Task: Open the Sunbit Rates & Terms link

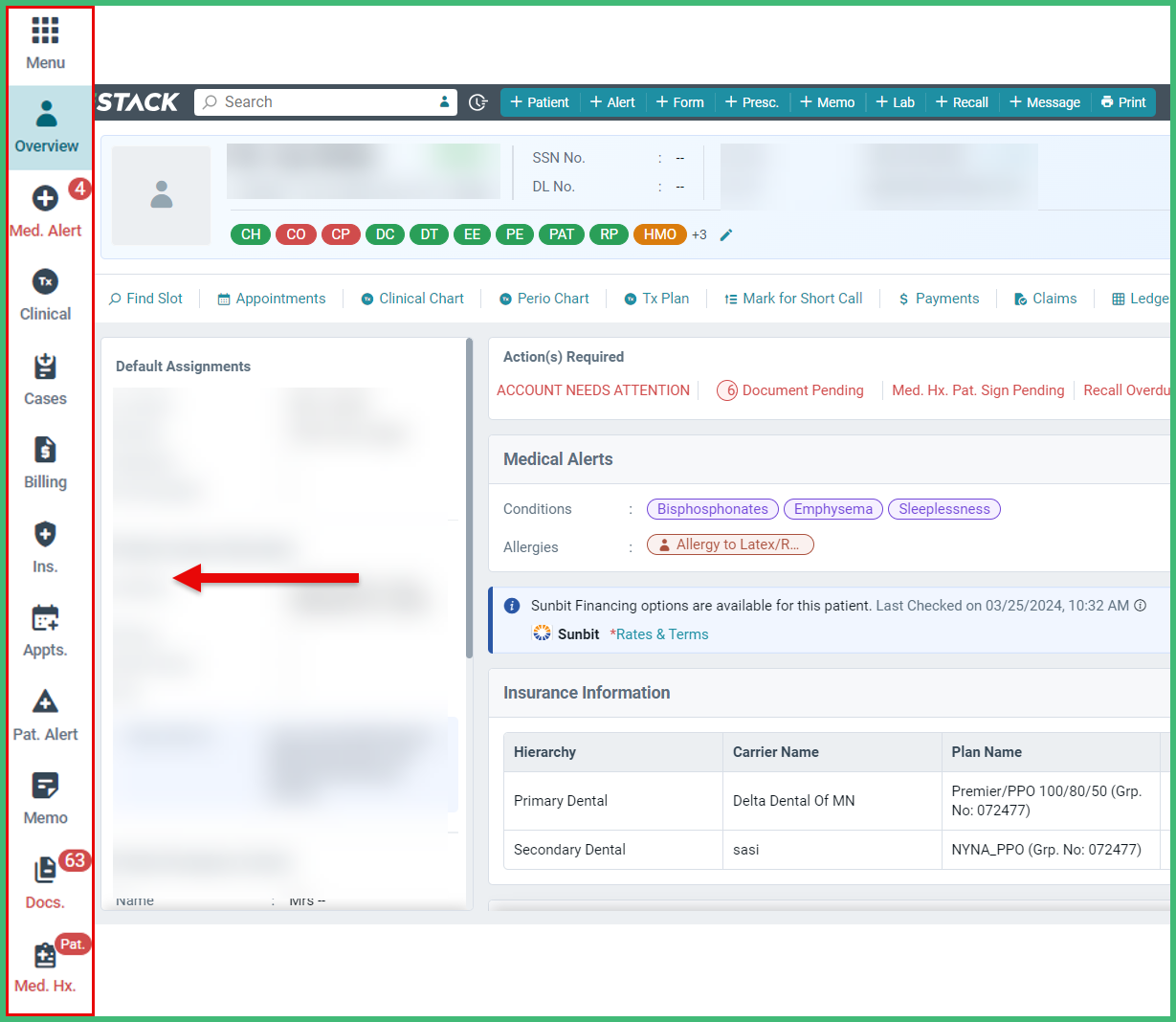Action: 659,633
